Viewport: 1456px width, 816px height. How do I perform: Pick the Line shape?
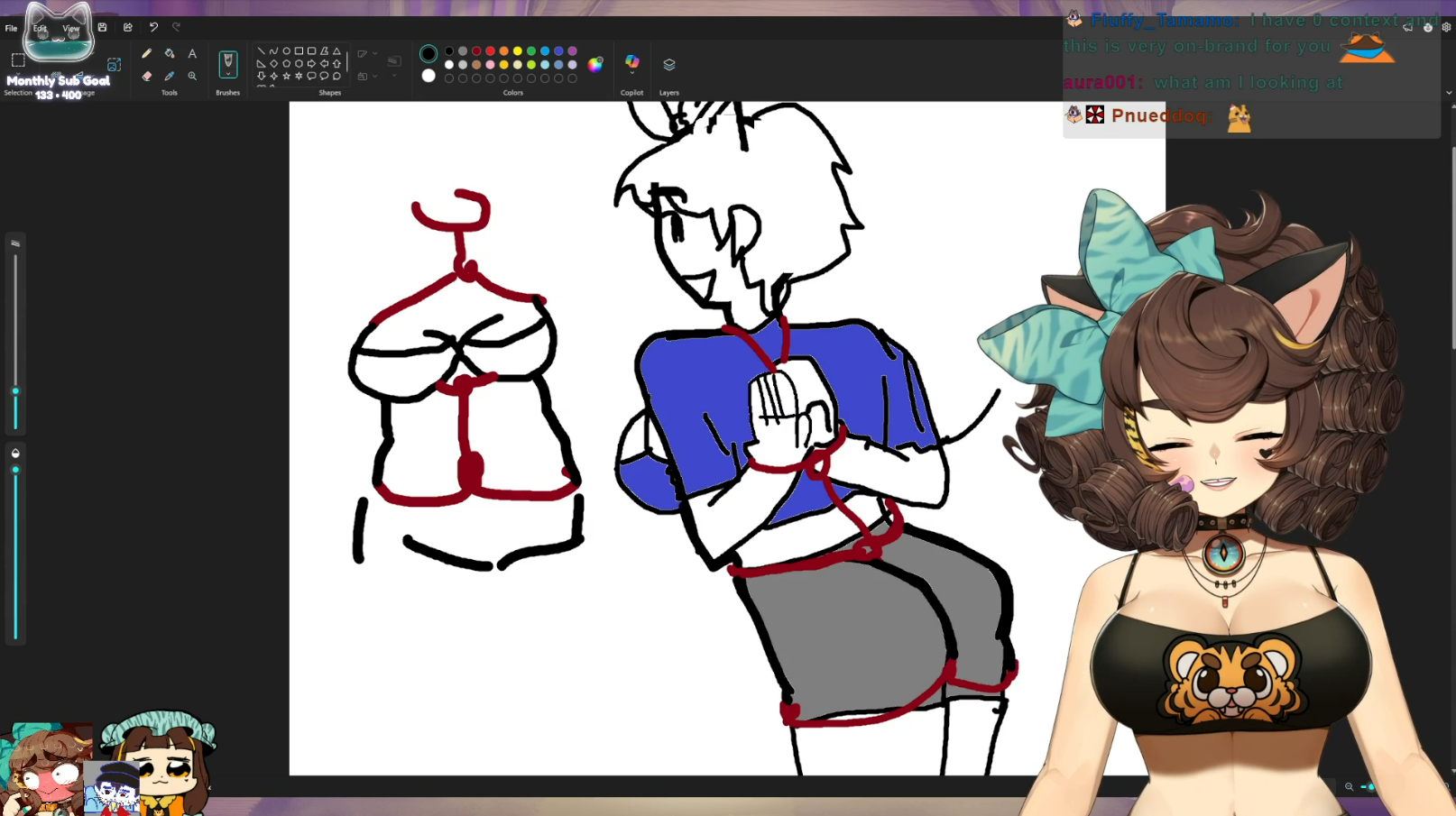(x=261, y=51)
